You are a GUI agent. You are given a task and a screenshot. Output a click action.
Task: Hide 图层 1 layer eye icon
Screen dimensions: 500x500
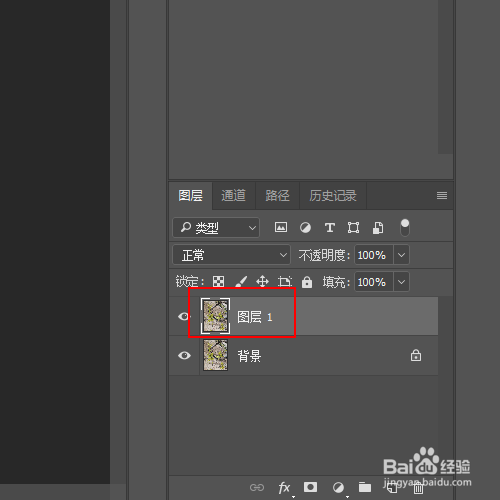pyautogui.click(x=184, y=316)
